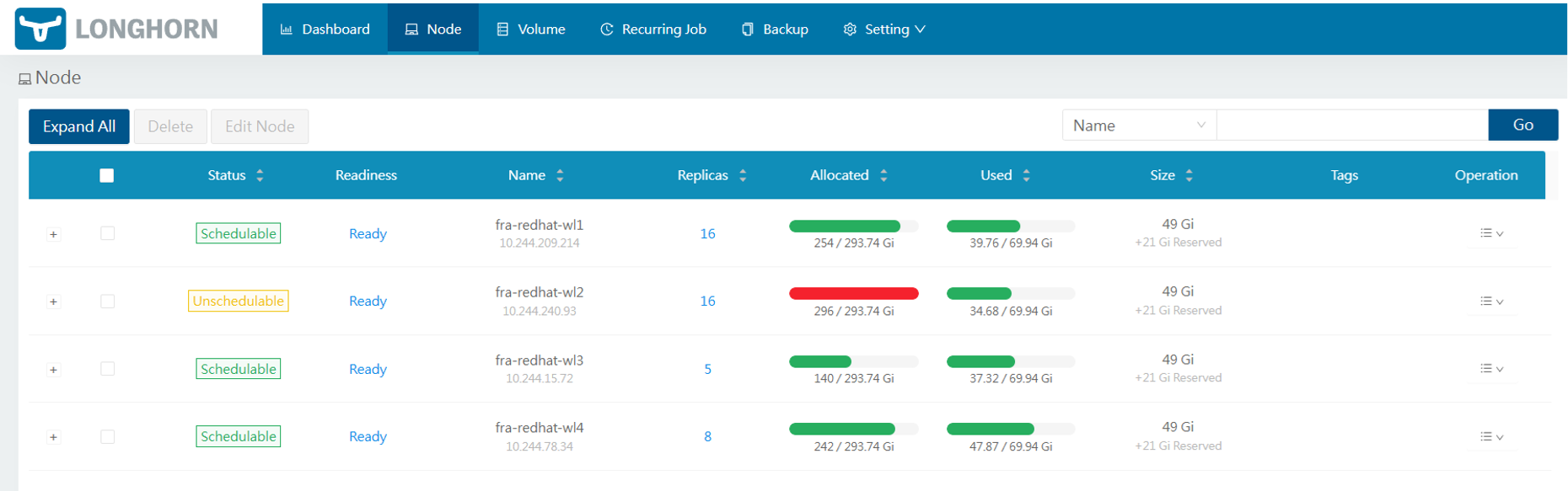Screen dimensions: 1568x491
Task: Select the checkbox for node fra-redhat-wl3
Action: click(x=107, y=369)
